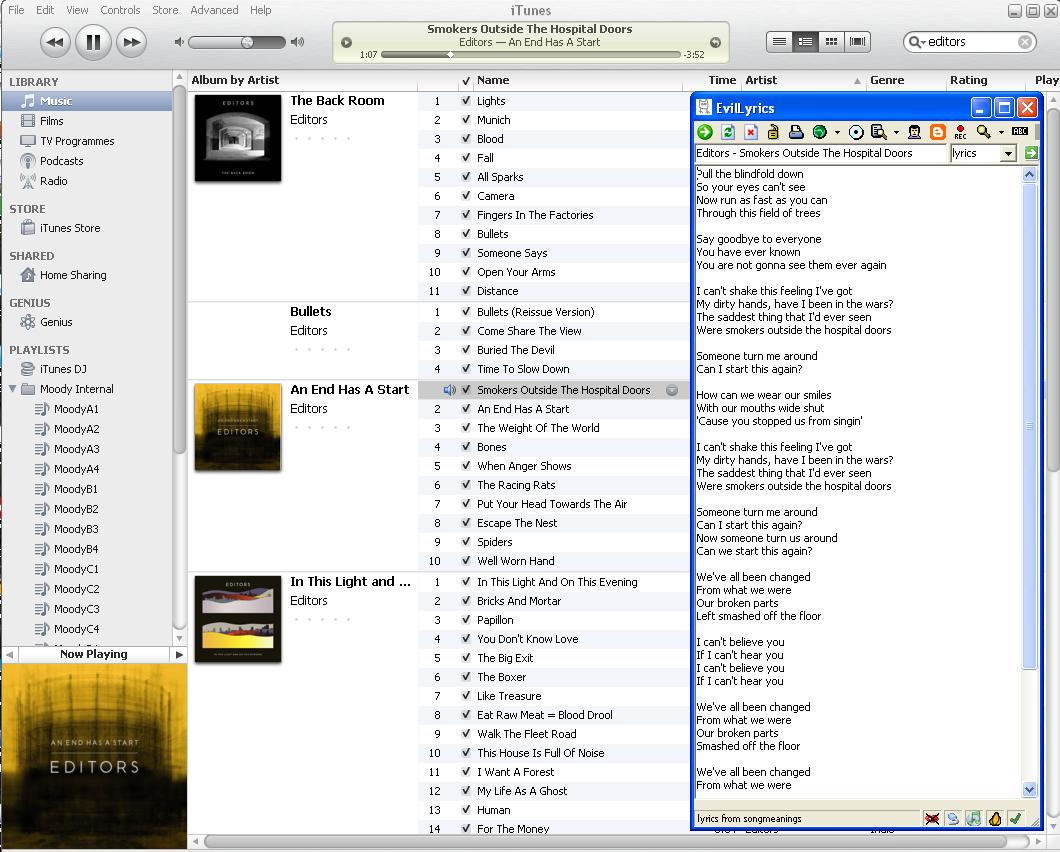Screen dimensions: 1060x852
Task: Open the Advanced menu
Action: pos(214,9)
